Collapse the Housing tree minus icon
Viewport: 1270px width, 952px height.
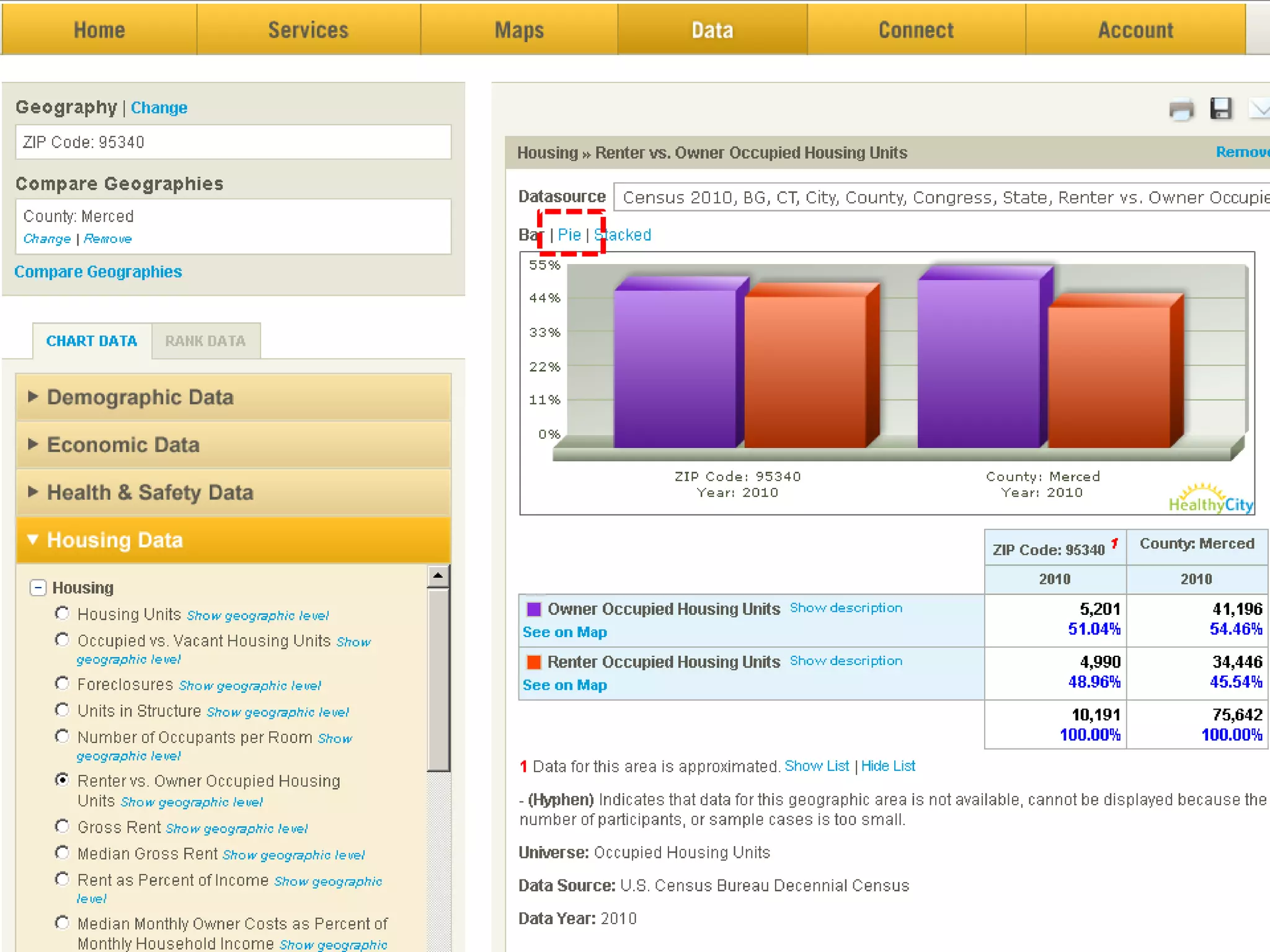click(38, 587)
